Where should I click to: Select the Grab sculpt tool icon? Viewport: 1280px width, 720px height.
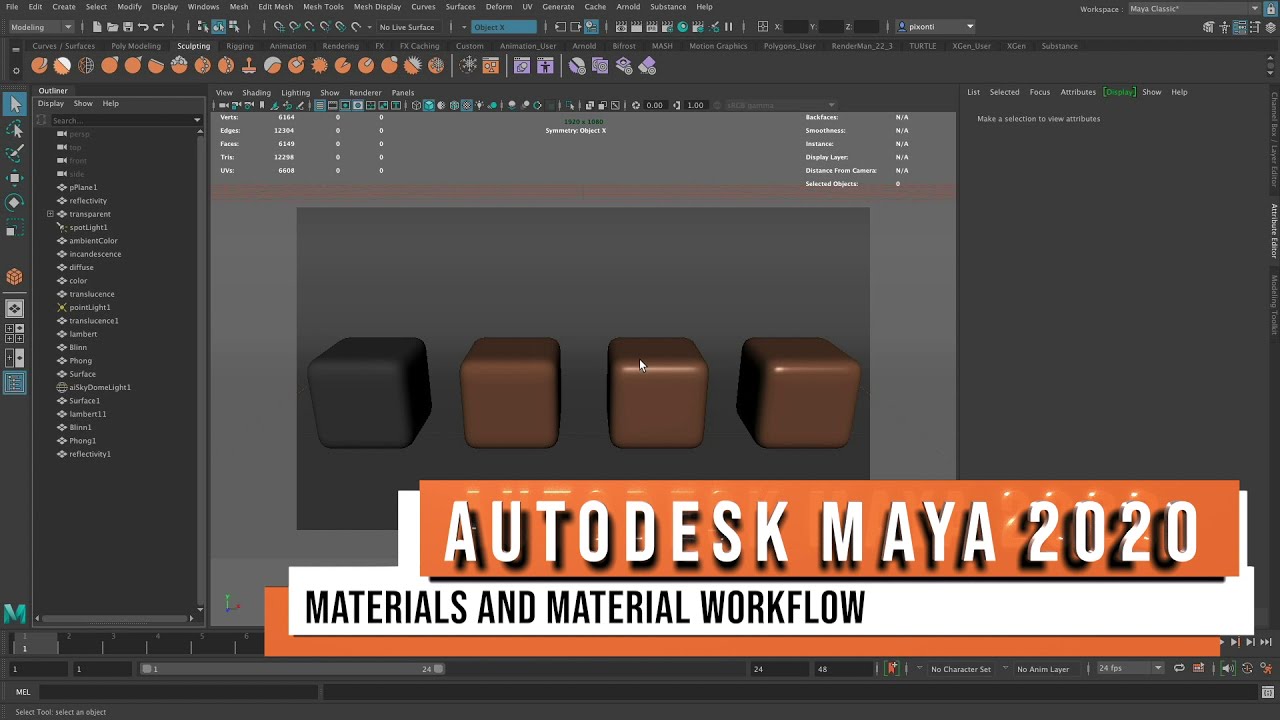coord(109,66)
